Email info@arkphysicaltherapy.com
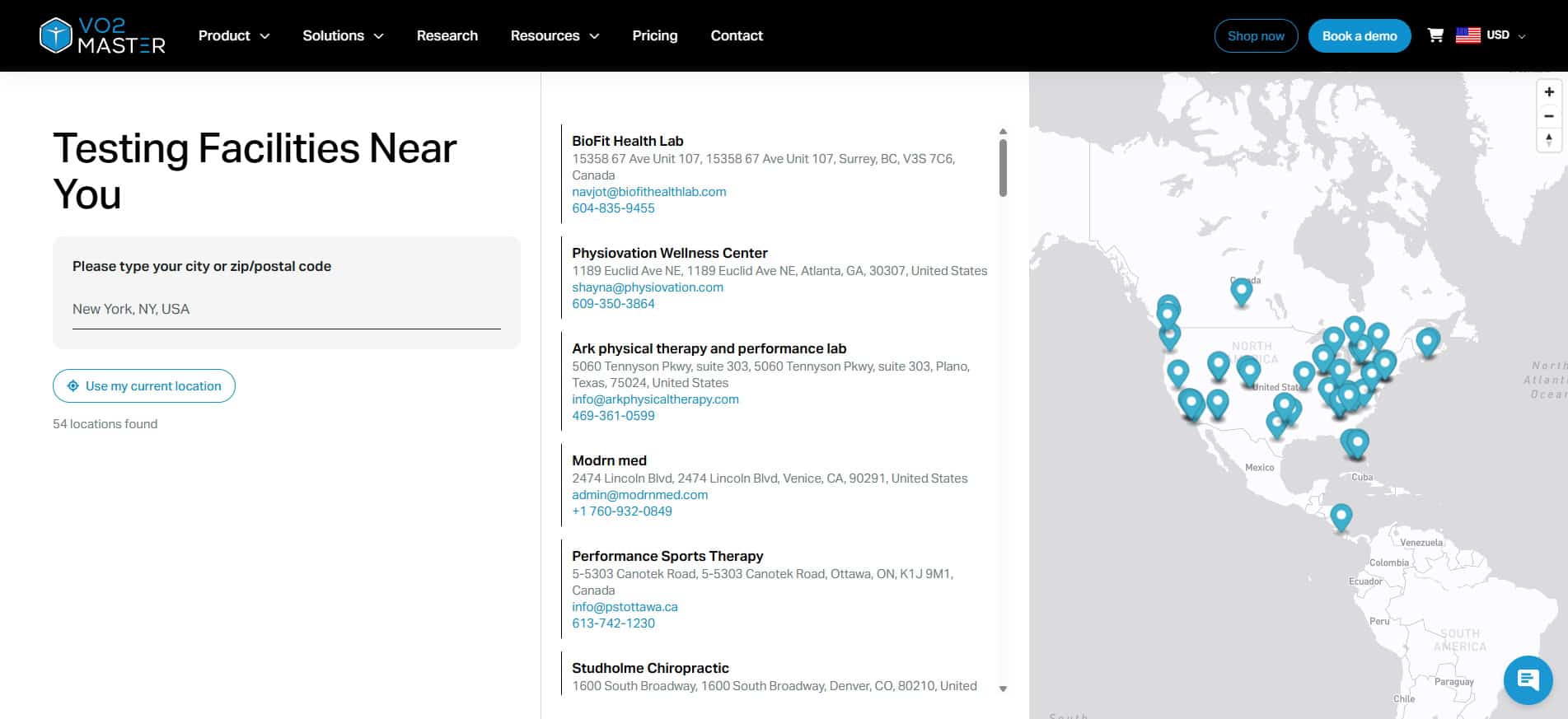 click(655, 399)
